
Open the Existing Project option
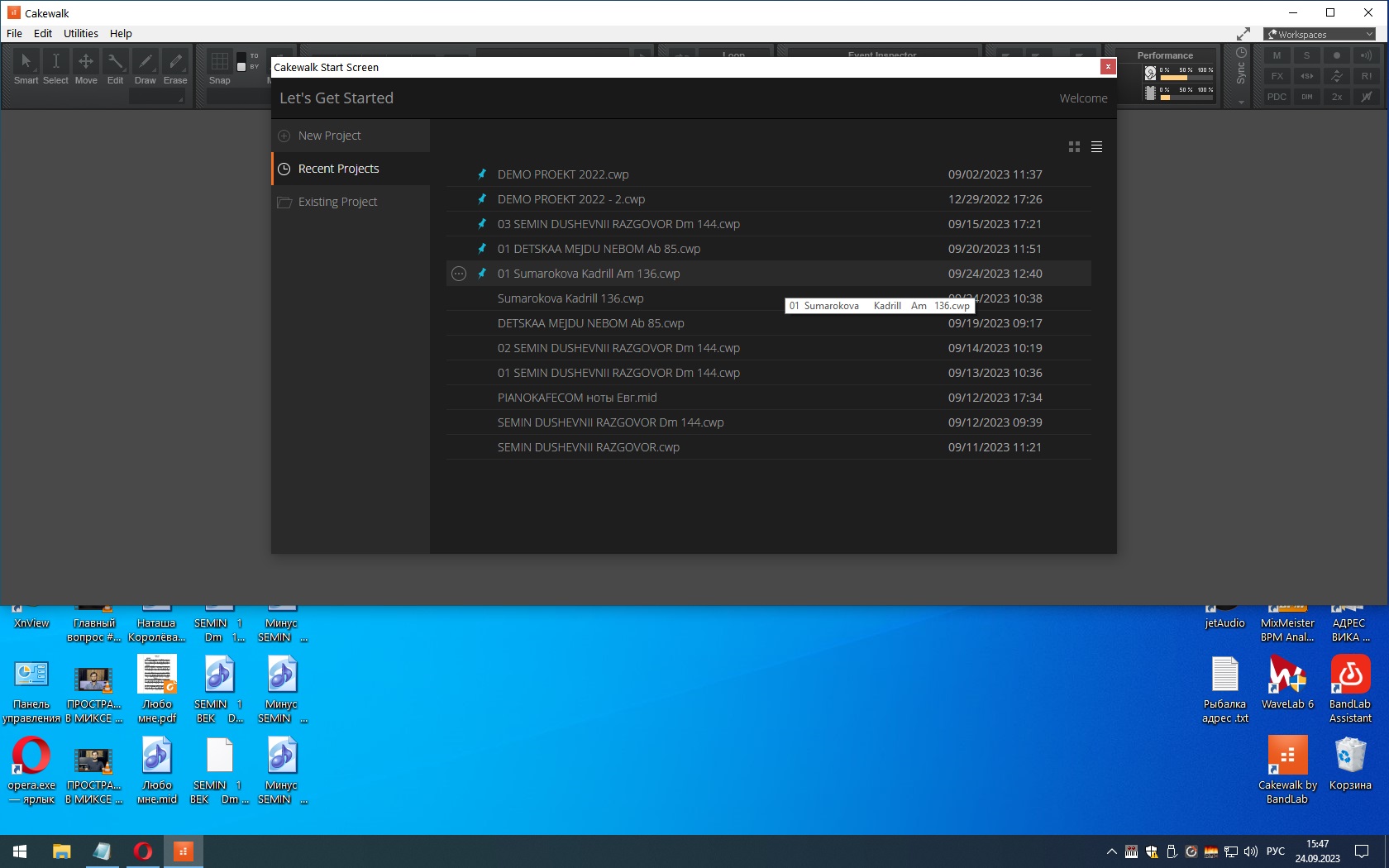351,202
